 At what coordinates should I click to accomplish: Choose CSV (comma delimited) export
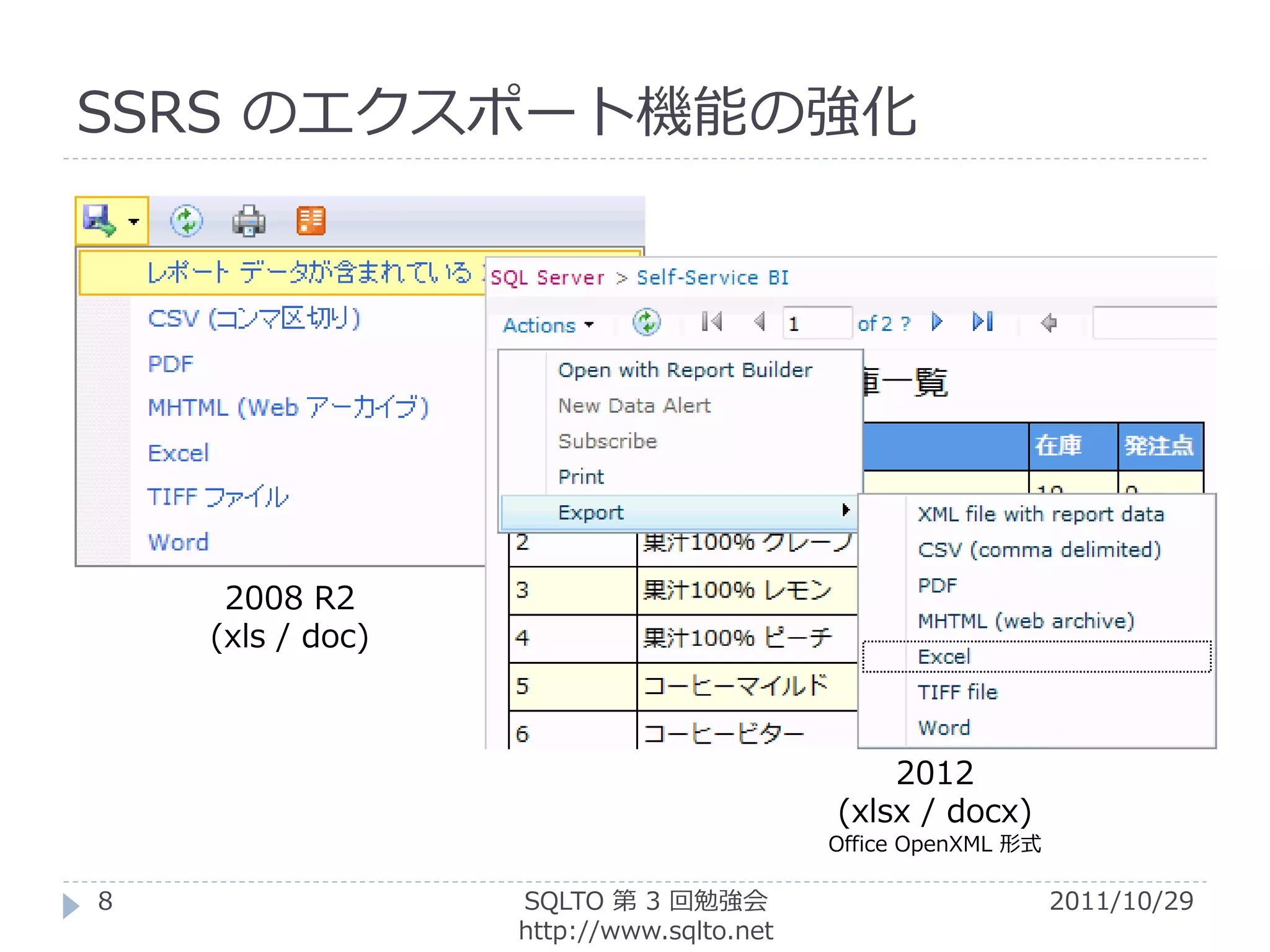tap(1039, 550)
